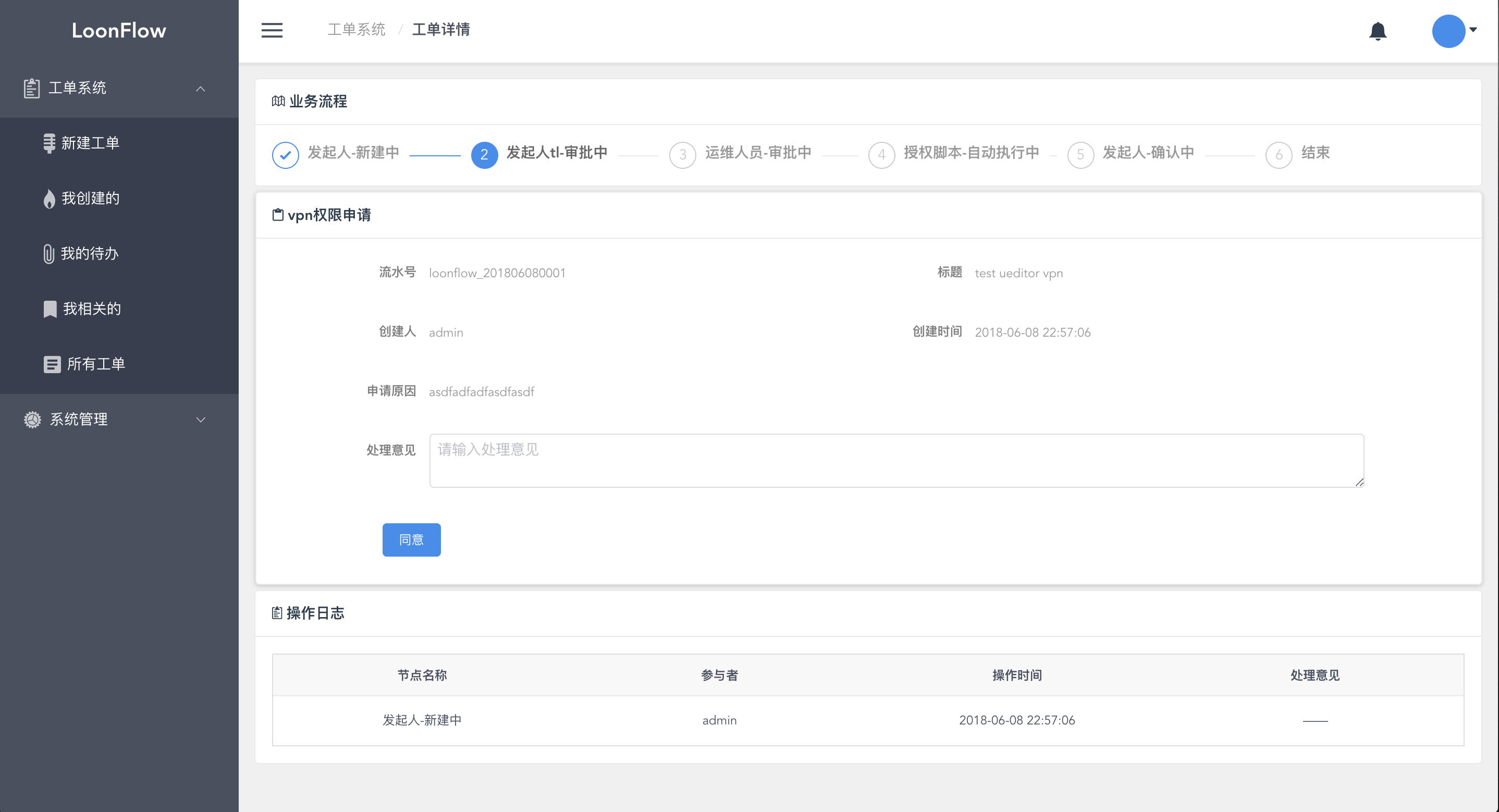Click the 操作日志 section heading

315,613
